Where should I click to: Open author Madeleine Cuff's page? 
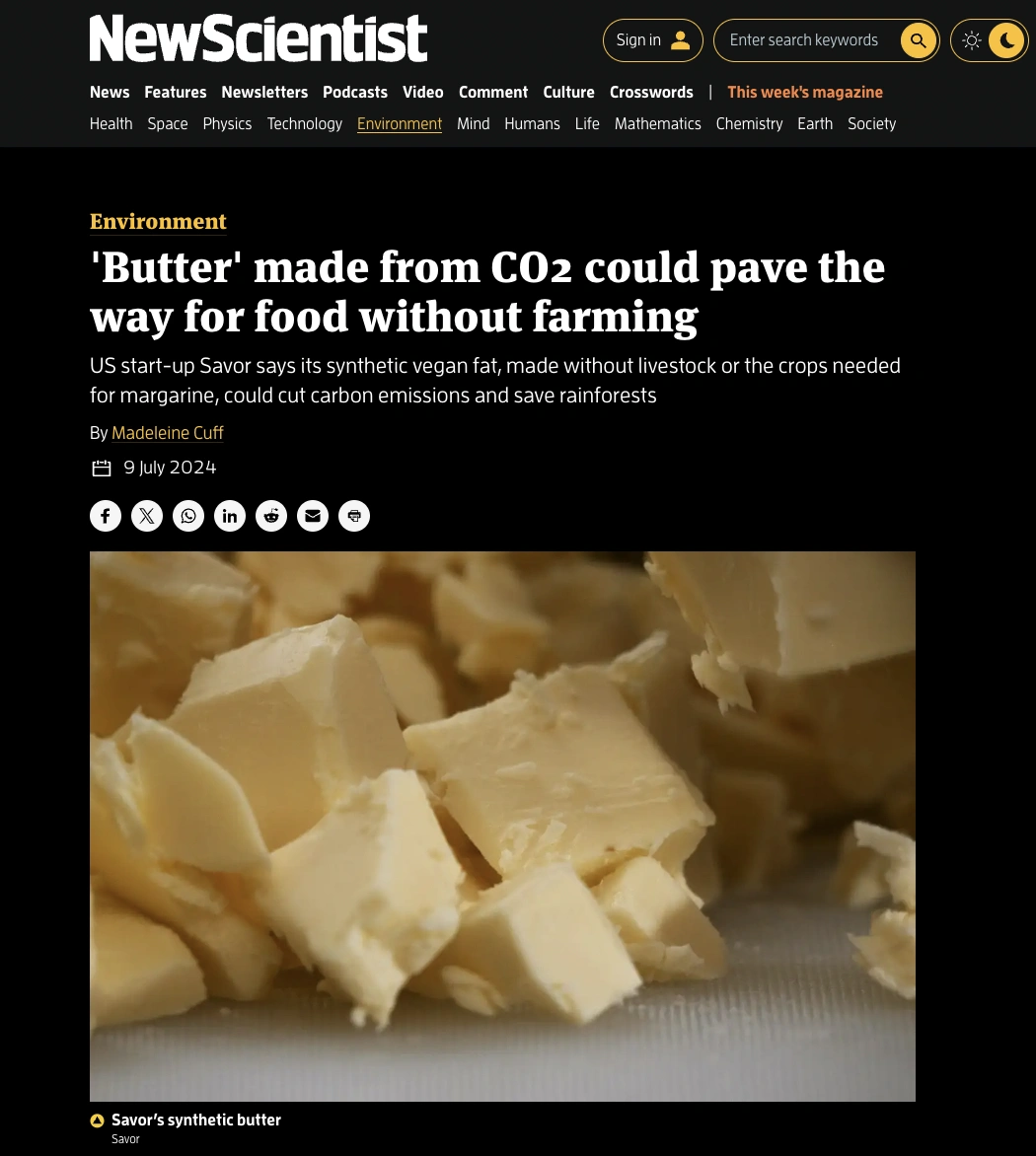[x=168, y=433]
